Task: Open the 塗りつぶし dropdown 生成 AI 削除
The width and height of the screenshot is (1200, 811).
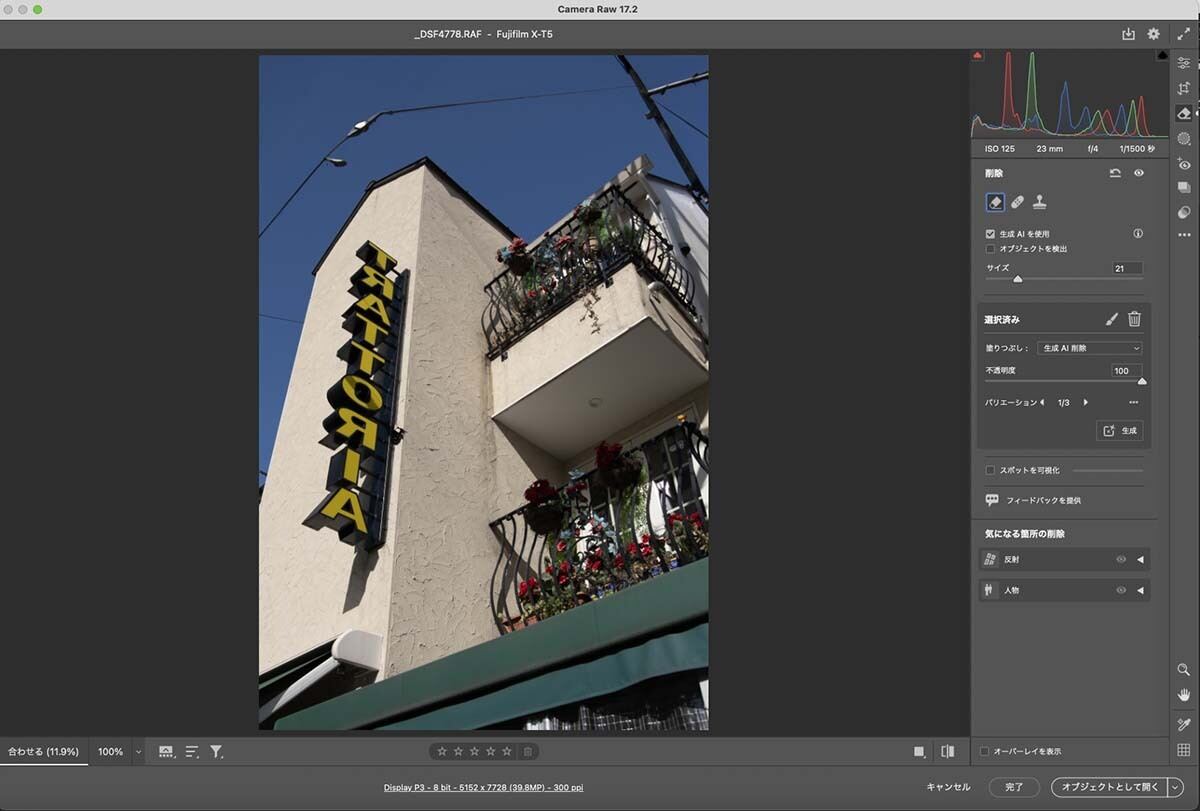Action: pyautogui.click(x=1089, y=348)
